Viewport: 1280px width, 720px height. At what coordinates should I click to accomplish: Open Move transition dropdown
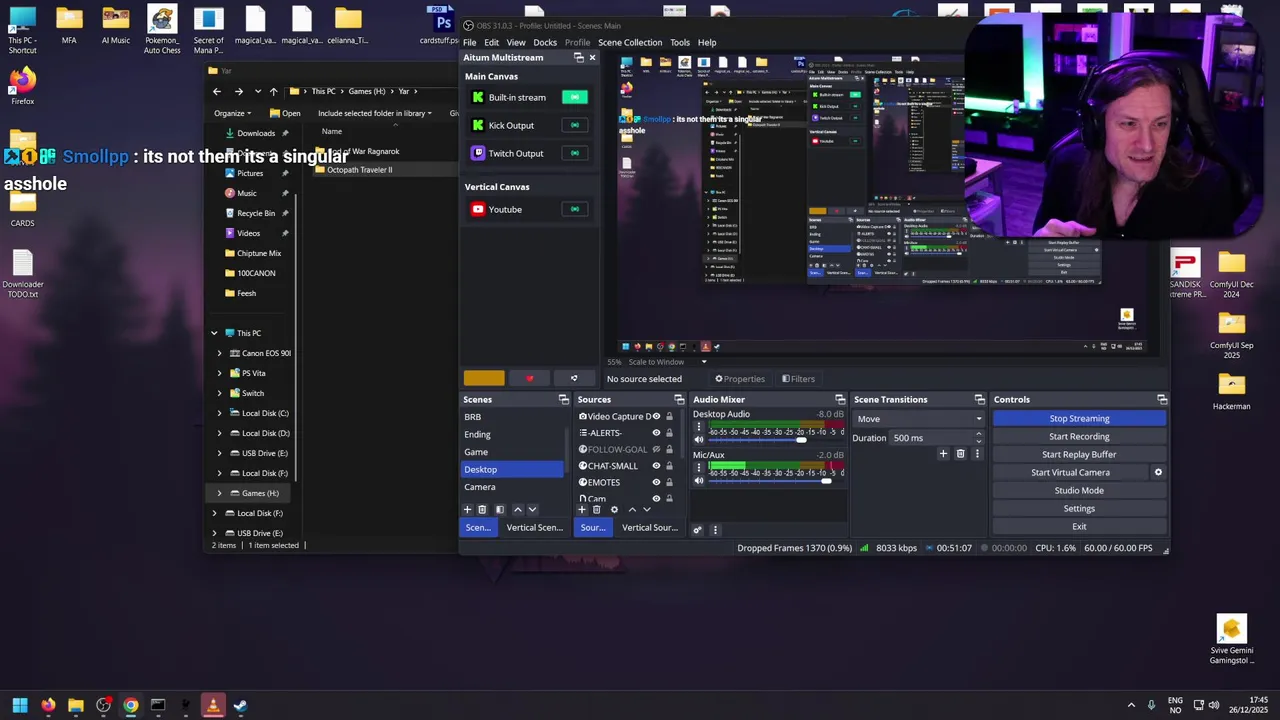(918, 419)
